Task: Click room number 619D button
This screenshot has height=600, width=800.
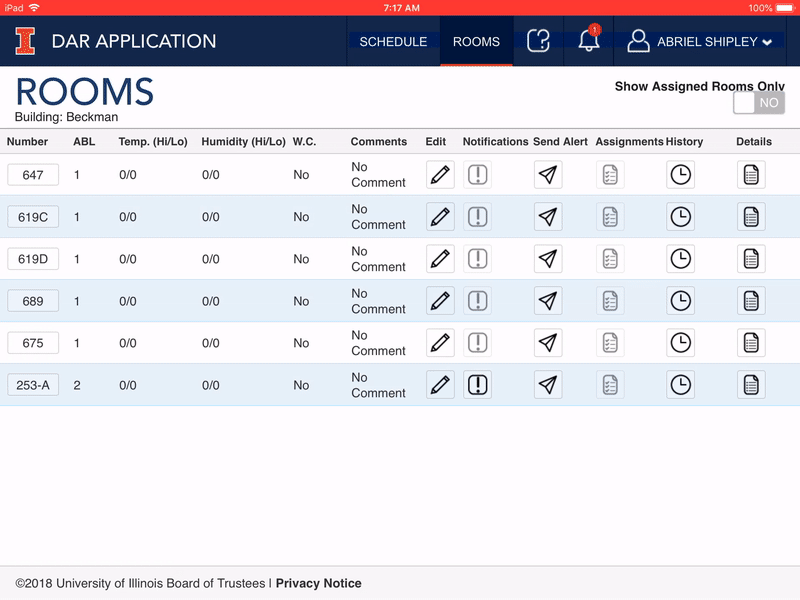Action: (33, 259)
